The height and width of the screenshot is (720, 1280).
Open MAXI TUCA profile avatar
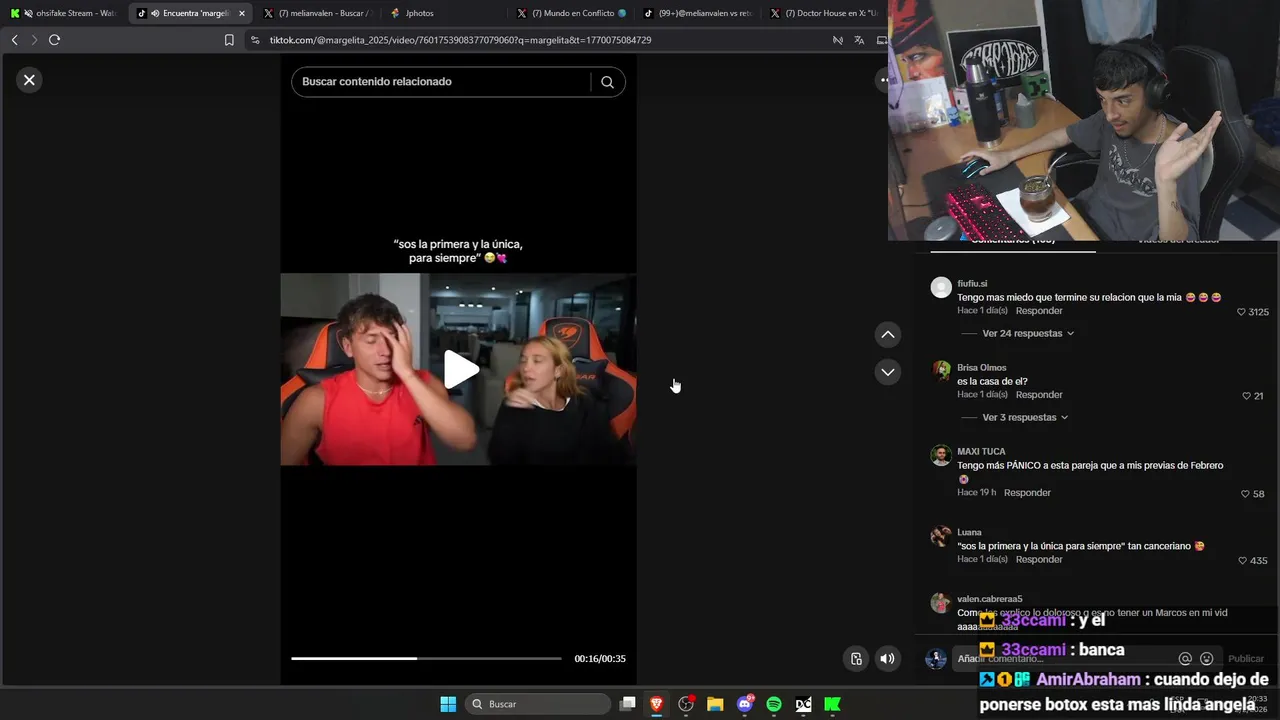[x=941, y=455]
